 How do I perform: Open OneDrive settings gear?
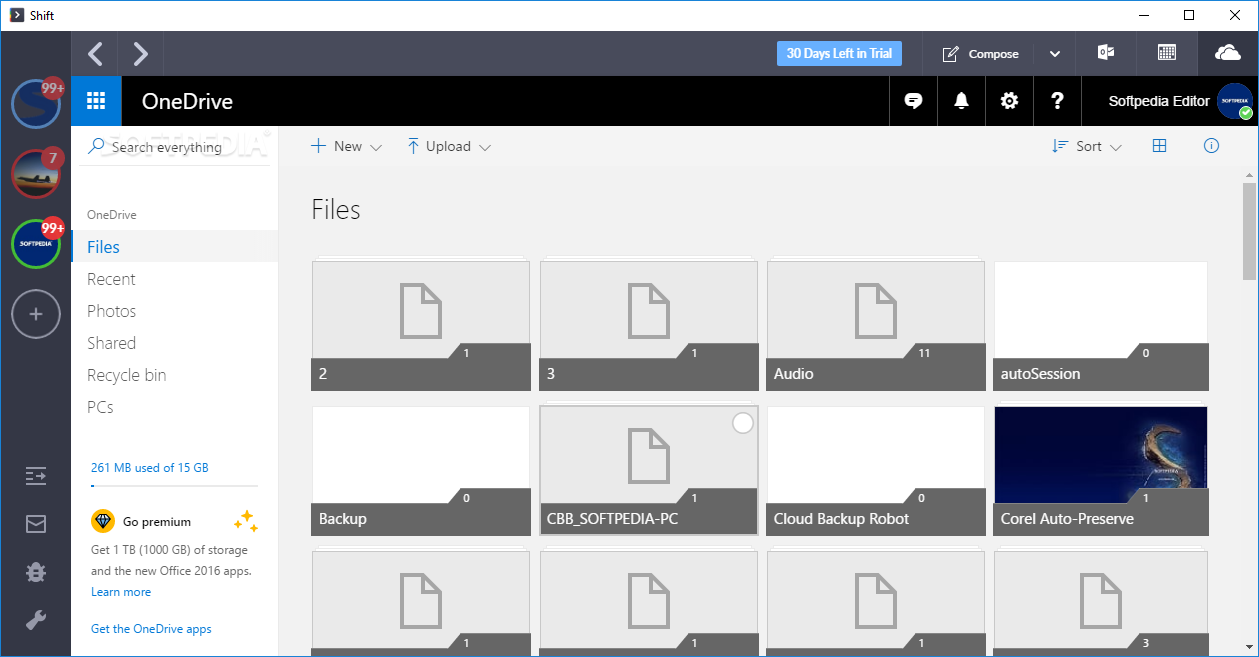(1009, 101)
